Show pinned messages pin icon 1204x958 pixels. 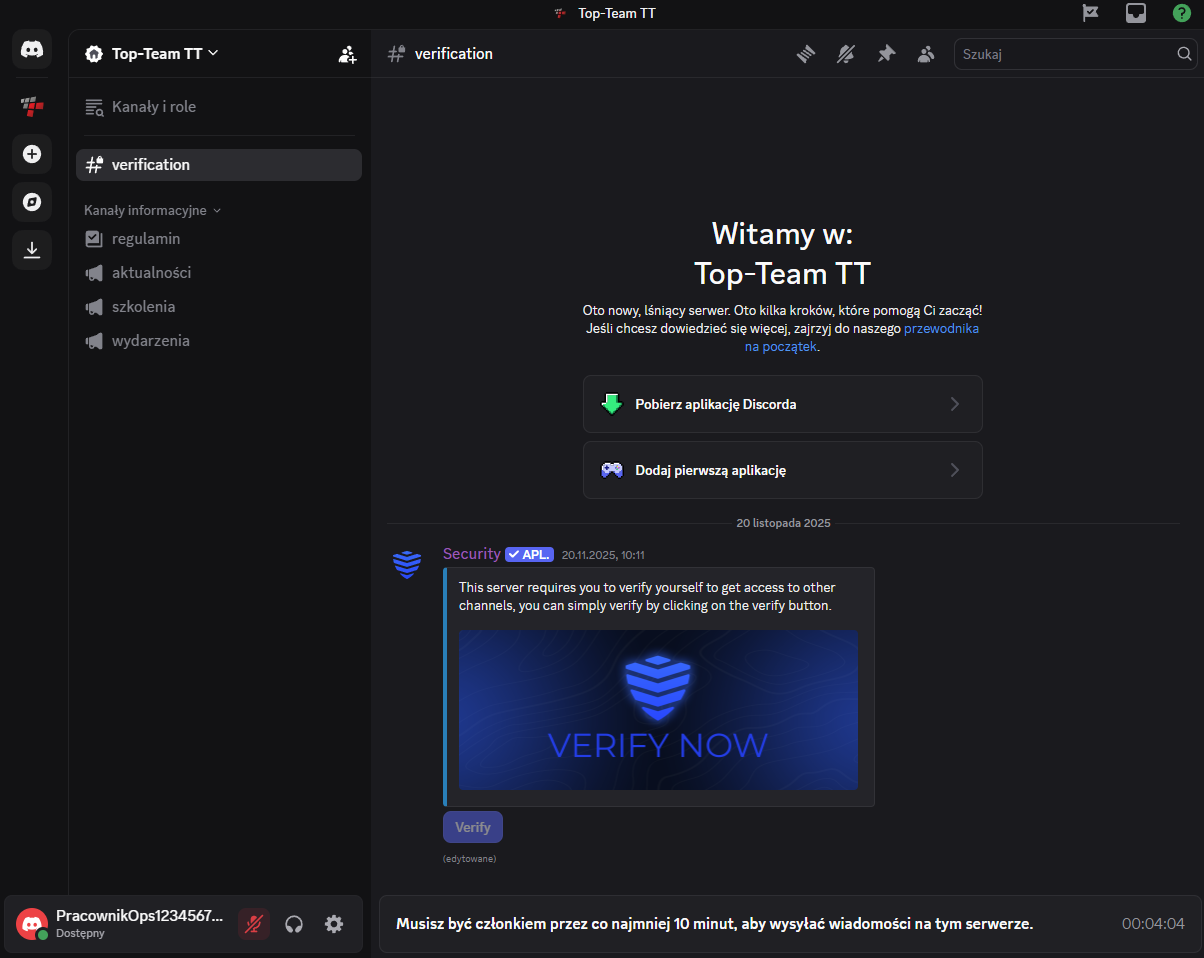tap(886, 54)
